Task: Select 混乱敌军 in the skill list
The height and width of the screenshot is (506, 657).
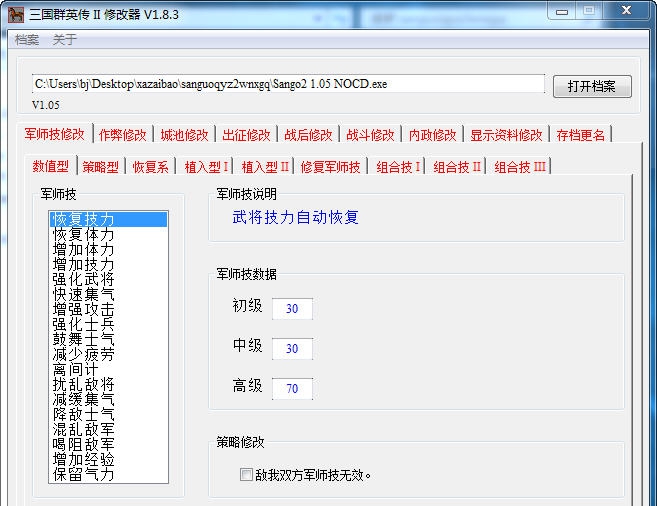Action: (108, 429)
